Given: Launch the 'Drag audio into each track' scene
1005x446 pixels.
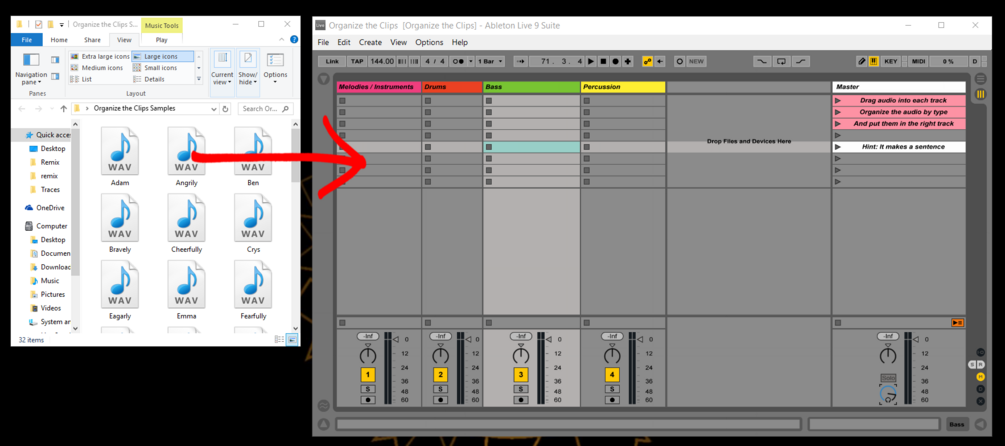Looking at the screenshot, I should pyautogui.click(x=837, y=101).
